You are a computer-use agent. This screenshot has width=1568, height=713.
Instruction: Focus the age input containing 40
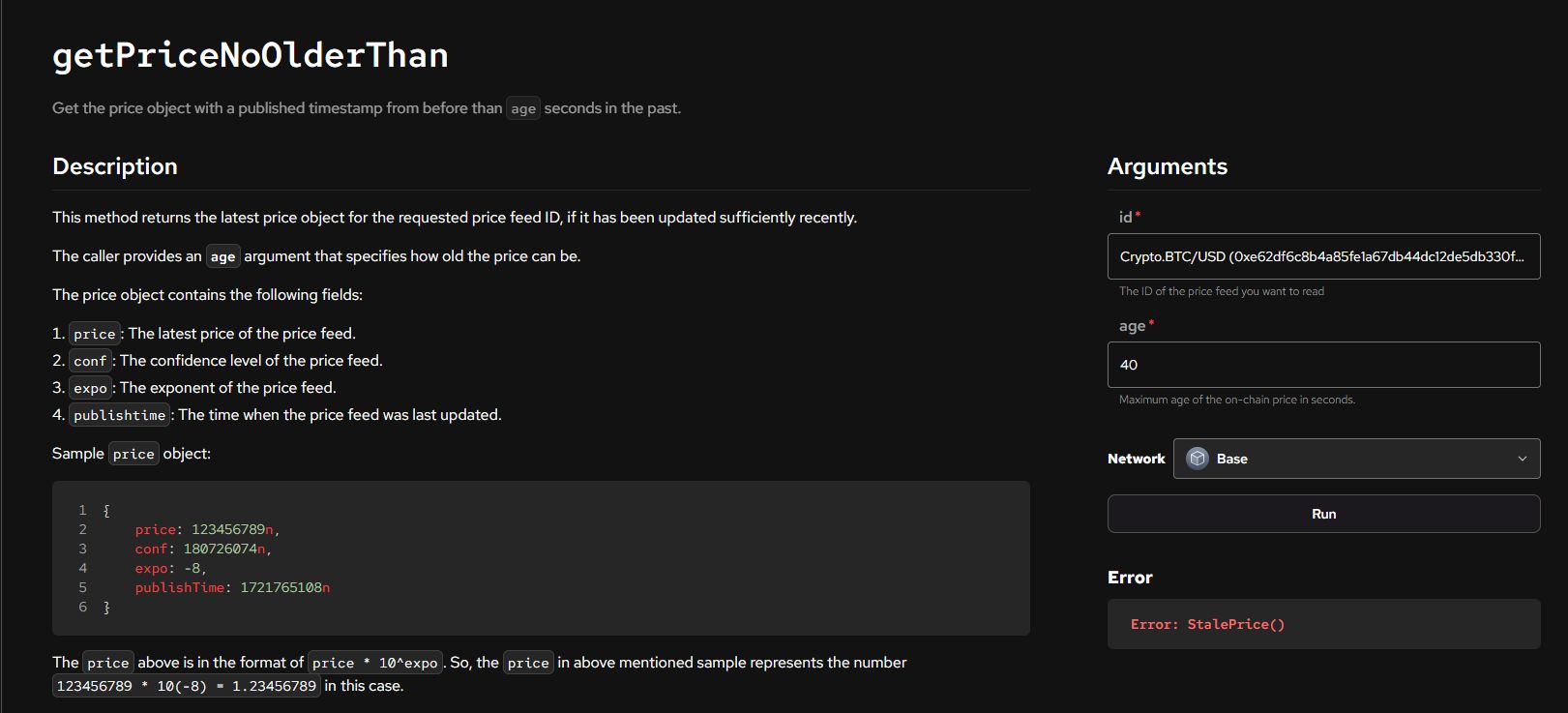click(1323, 365)
